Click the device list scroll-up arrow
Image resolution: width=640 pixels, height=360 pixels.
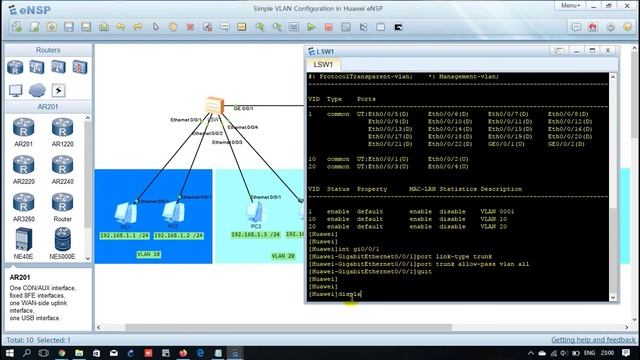[x=88, y=118]
